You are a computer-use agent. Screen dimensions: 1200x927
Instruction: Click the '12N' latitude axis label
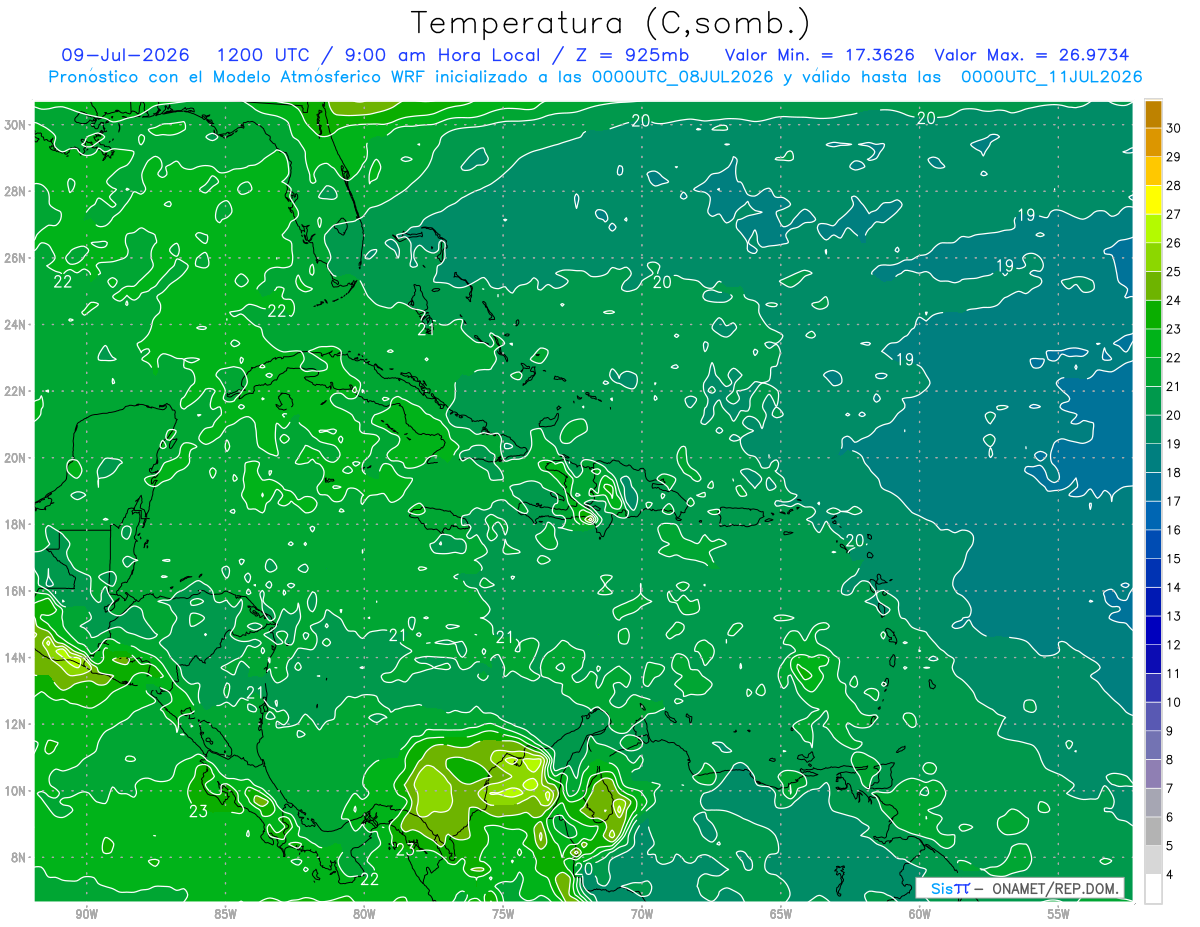[x=15, y=724]
